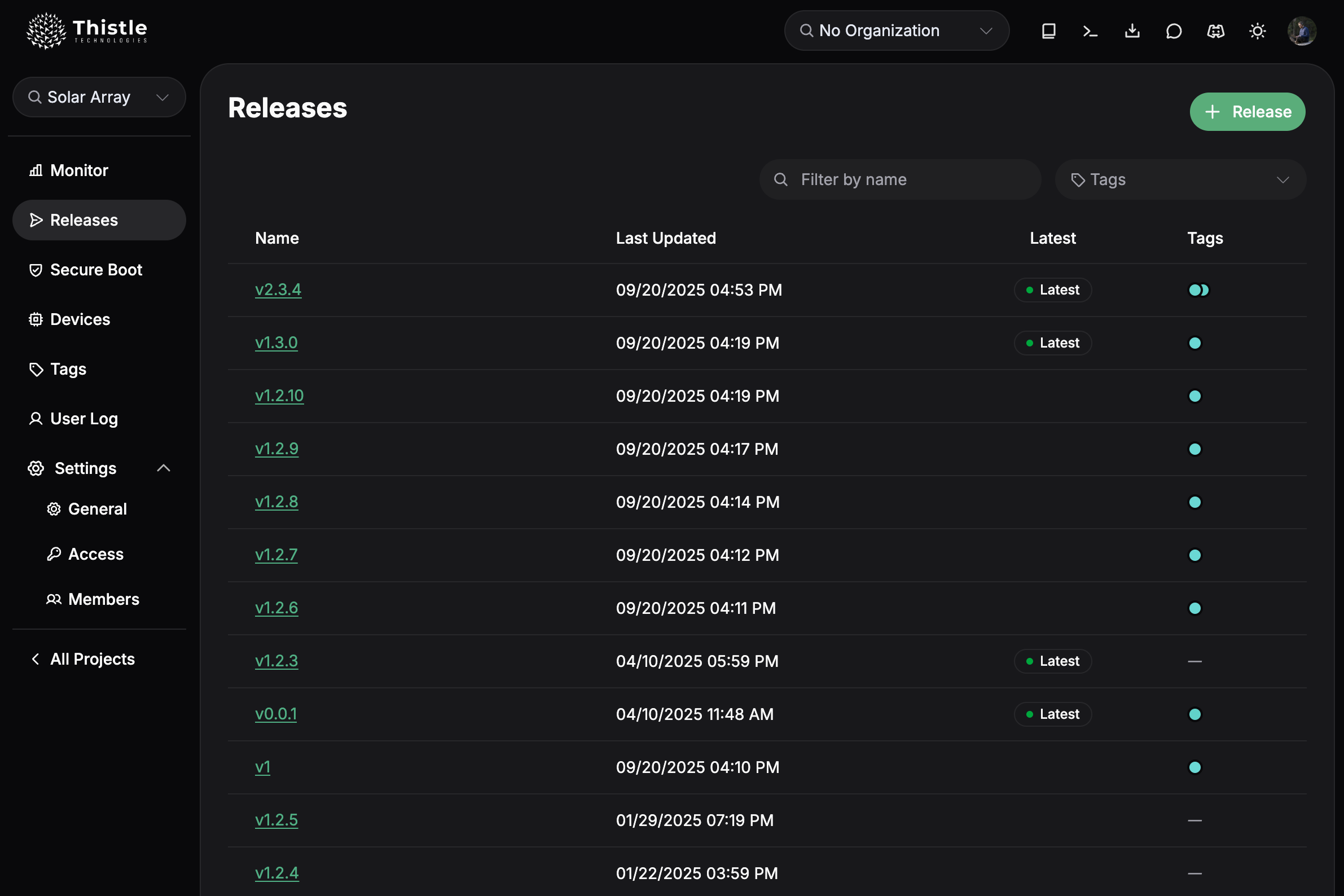
Task: Open the Solar Array project selector
Action: (99, 97)
